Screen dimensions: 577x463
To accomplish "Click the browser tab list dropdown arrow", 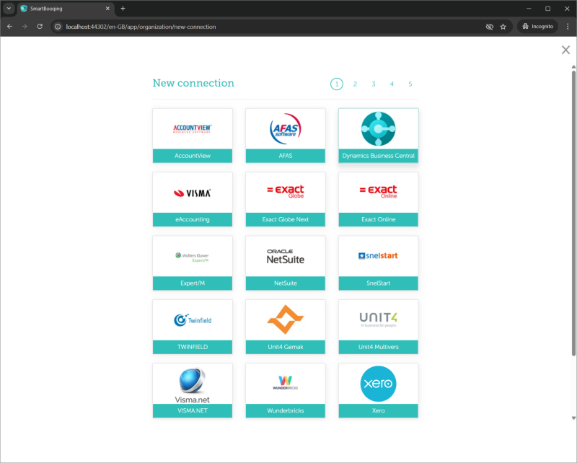I will (x=9, y=8).
